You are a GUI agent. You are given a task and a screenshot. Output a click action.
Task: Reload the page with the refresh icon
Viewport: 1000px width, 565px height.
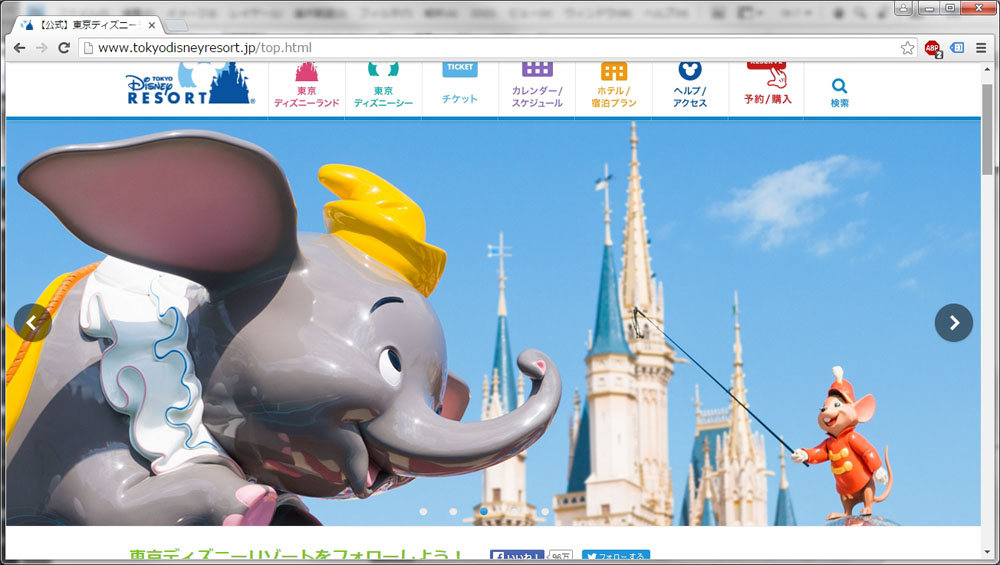click(64, 48)
